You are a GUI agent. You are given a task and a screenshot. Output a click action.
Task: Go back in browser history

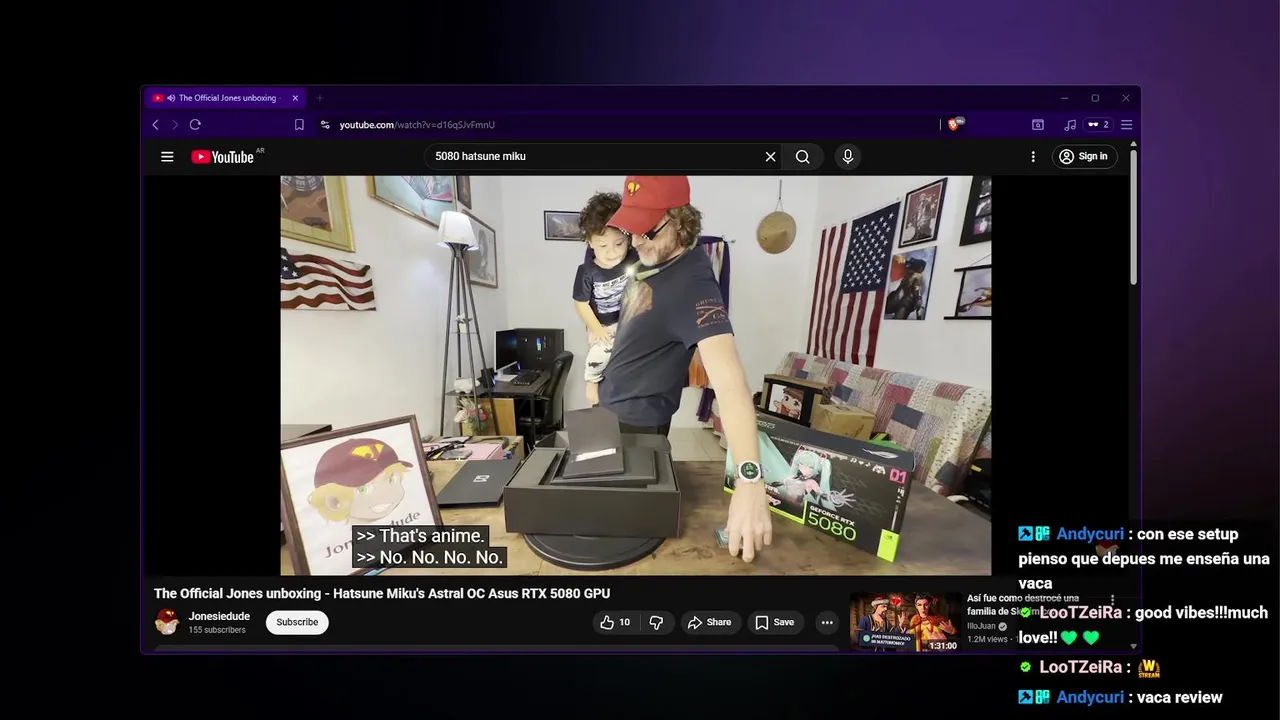click(x=155, y=125)
